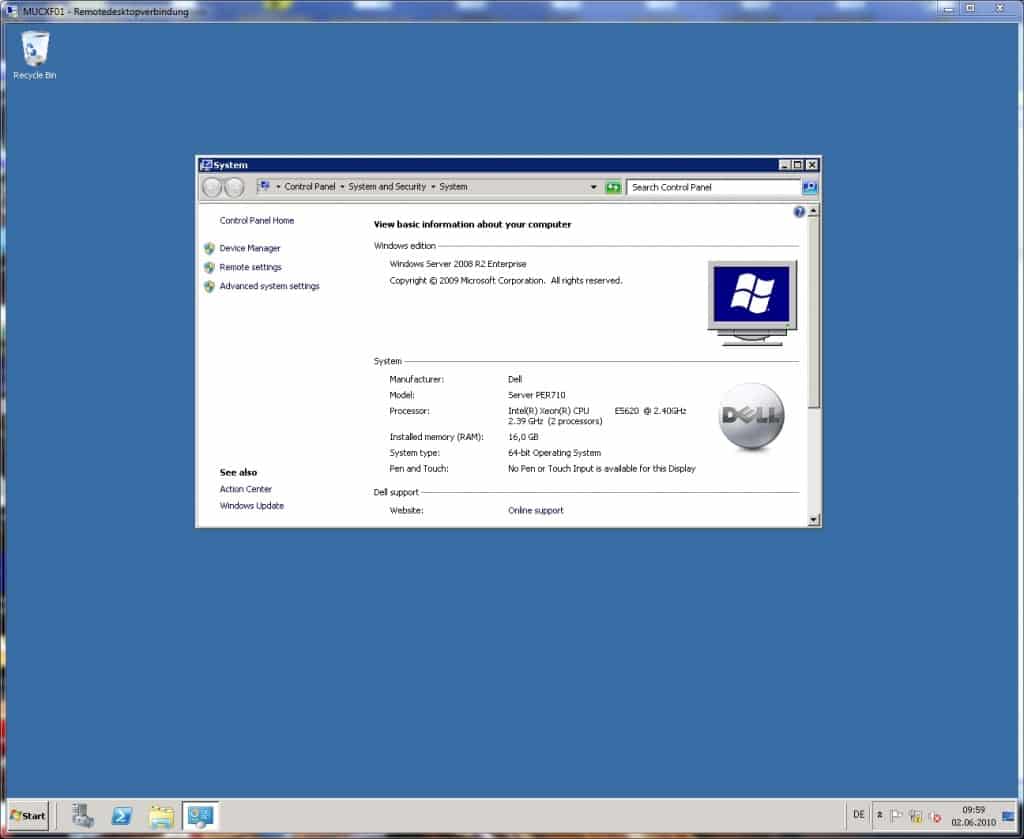
Task: Click the installed memory value 16,0 GB
Action: point(523,437)
